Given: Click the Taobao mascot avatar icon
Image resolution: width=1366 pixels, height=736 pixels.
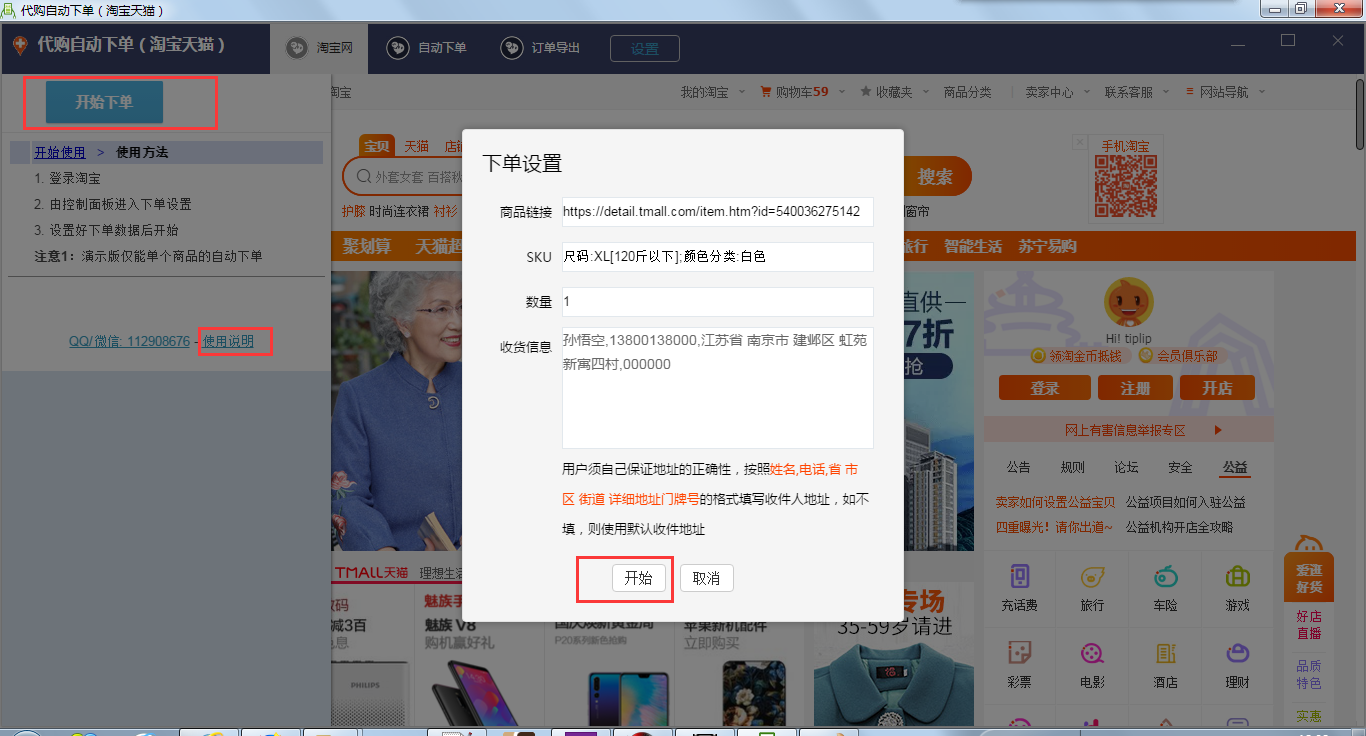Looking at the screenshot, I should click(x=1129, y=303).
